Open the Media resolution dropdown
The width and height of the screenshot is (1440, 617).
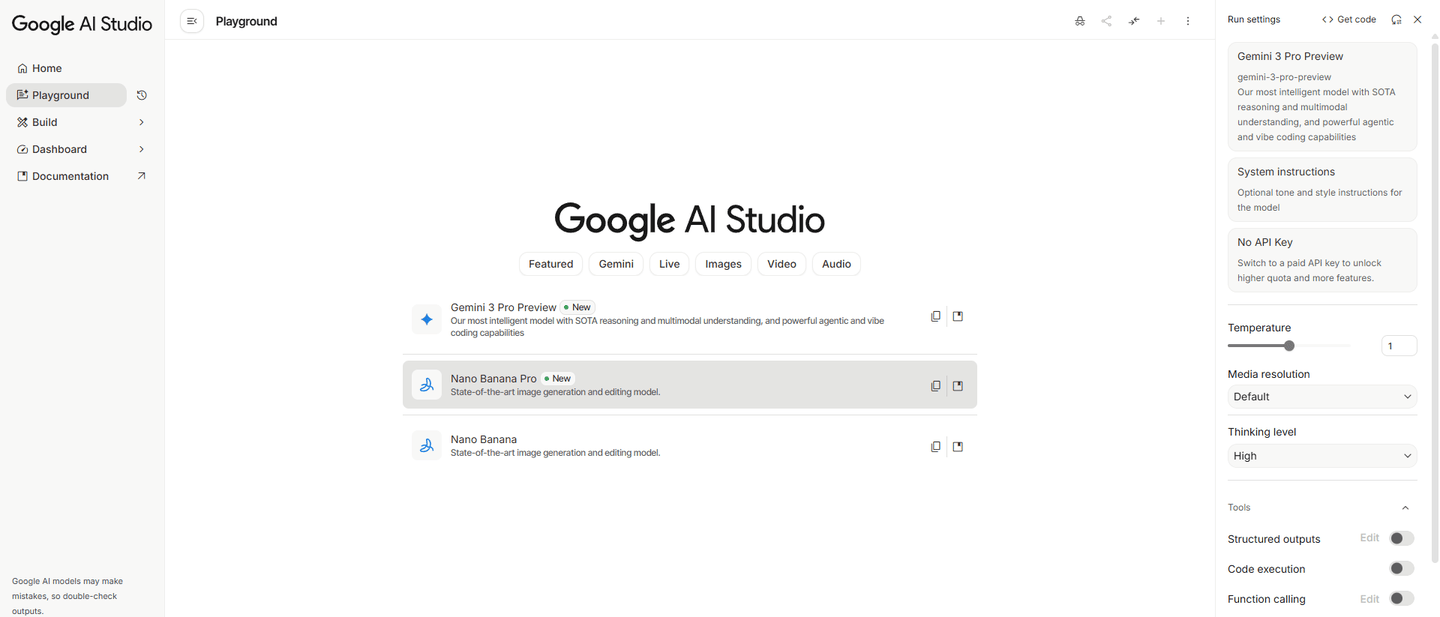pyautogui.click(x=1322, y=397)
